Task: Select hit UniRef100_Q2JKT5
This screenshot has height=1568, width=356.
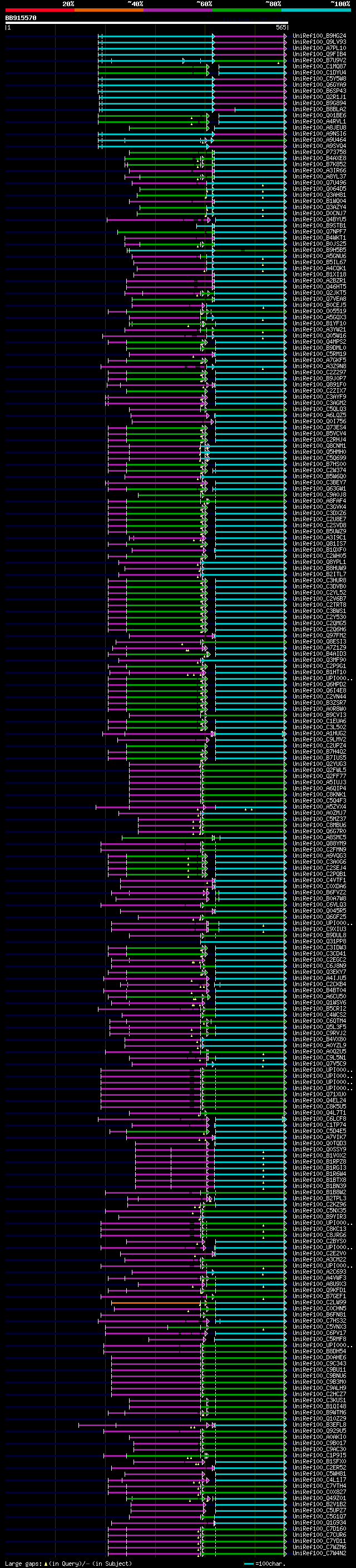Action: coord(319,293)
